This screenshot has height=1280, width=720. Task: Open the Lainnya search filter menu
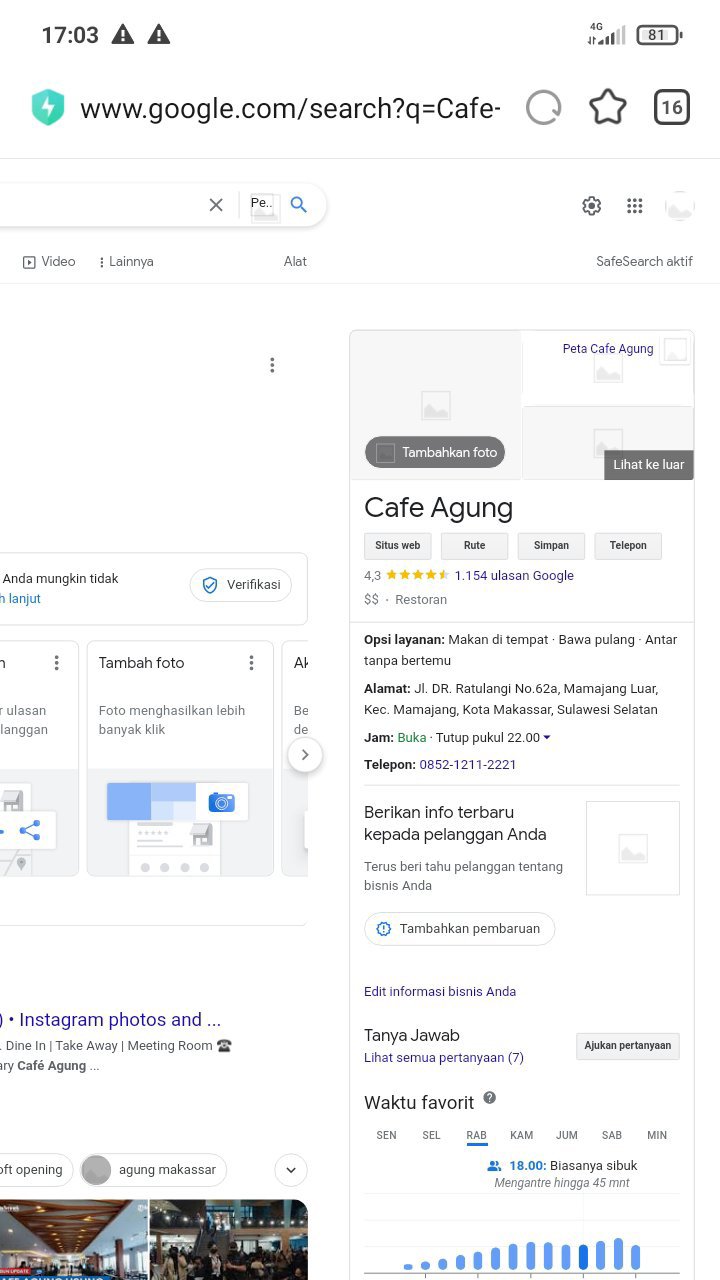[x=126, y=262]
